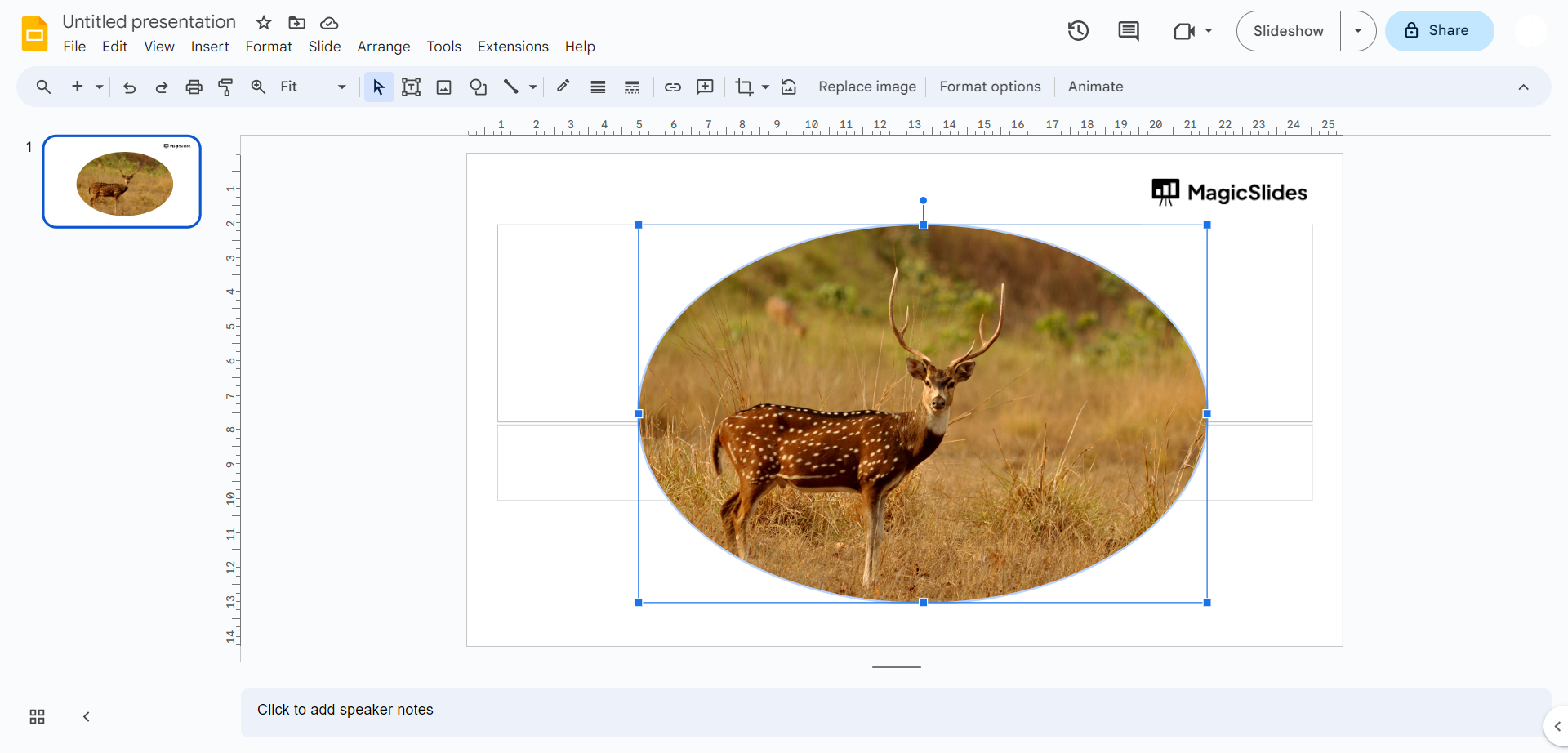Open the Extensions menu
Image resolution: width=1568 pixels, height=753 pixels.
(x=512, y=47)
